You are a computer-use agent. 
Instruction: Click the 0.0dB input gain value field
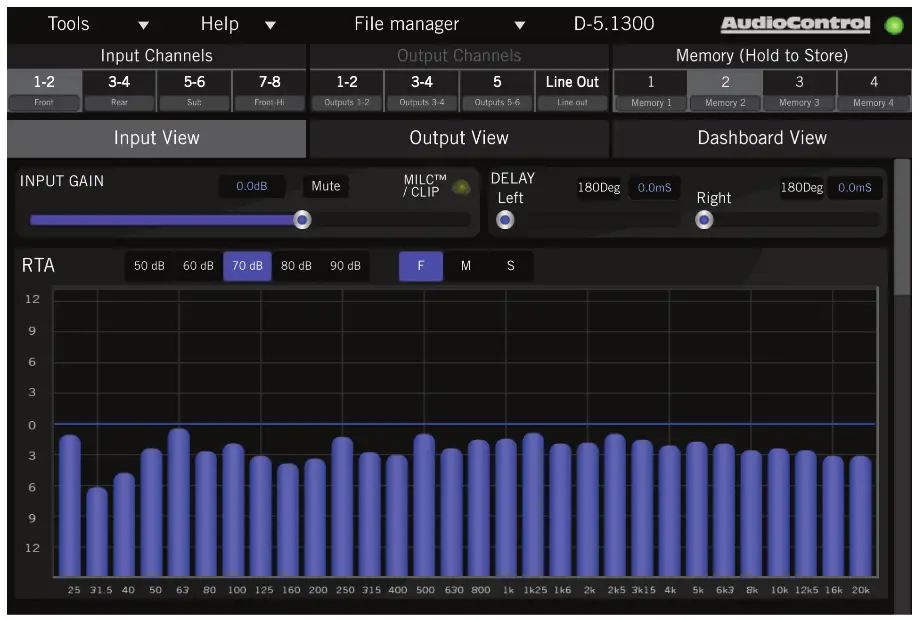[x=251, y=186]
